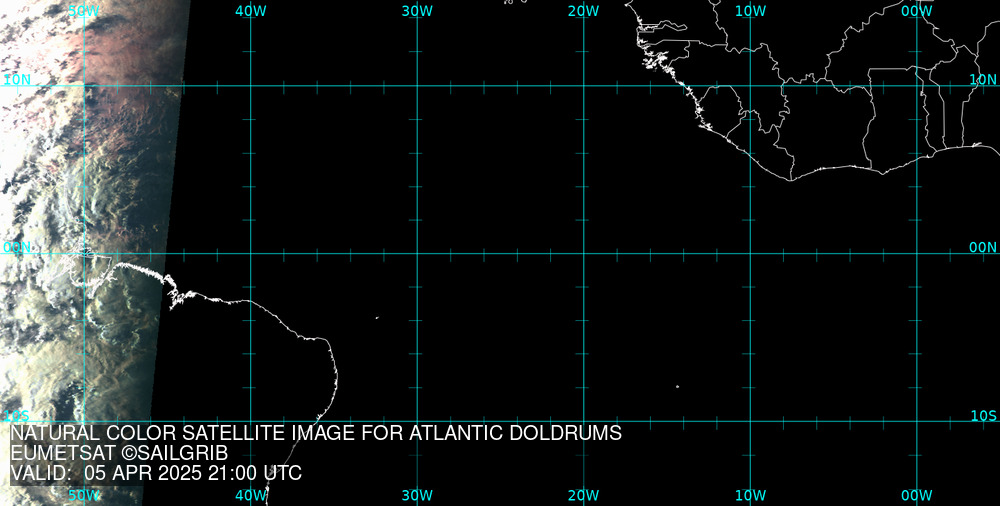Click the '50W' longitude label in the bottom row
1000x506 pixels.
(84, 495)
